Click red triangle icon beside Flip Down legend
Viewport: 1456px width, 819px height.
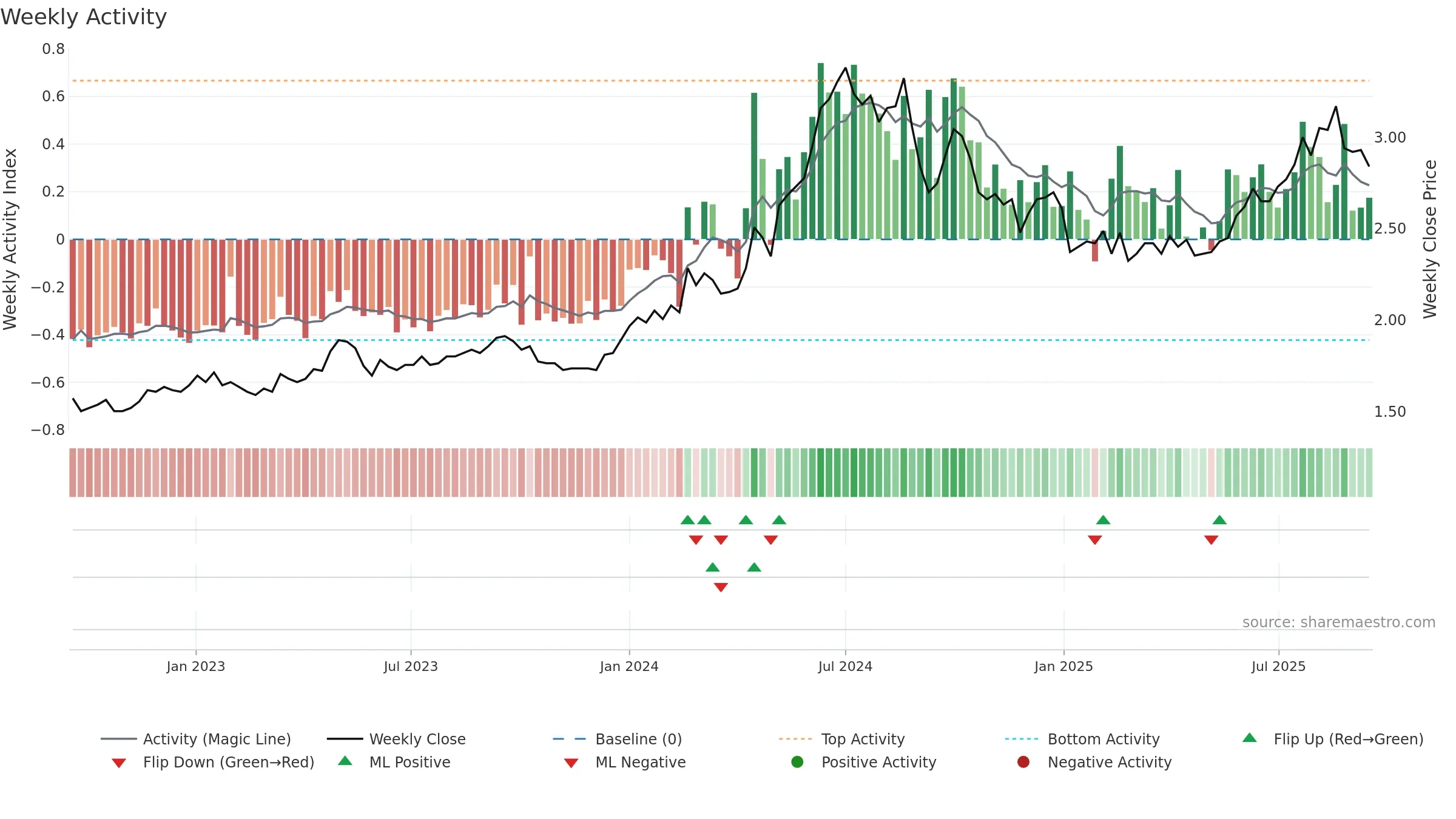tap(119, 763)
